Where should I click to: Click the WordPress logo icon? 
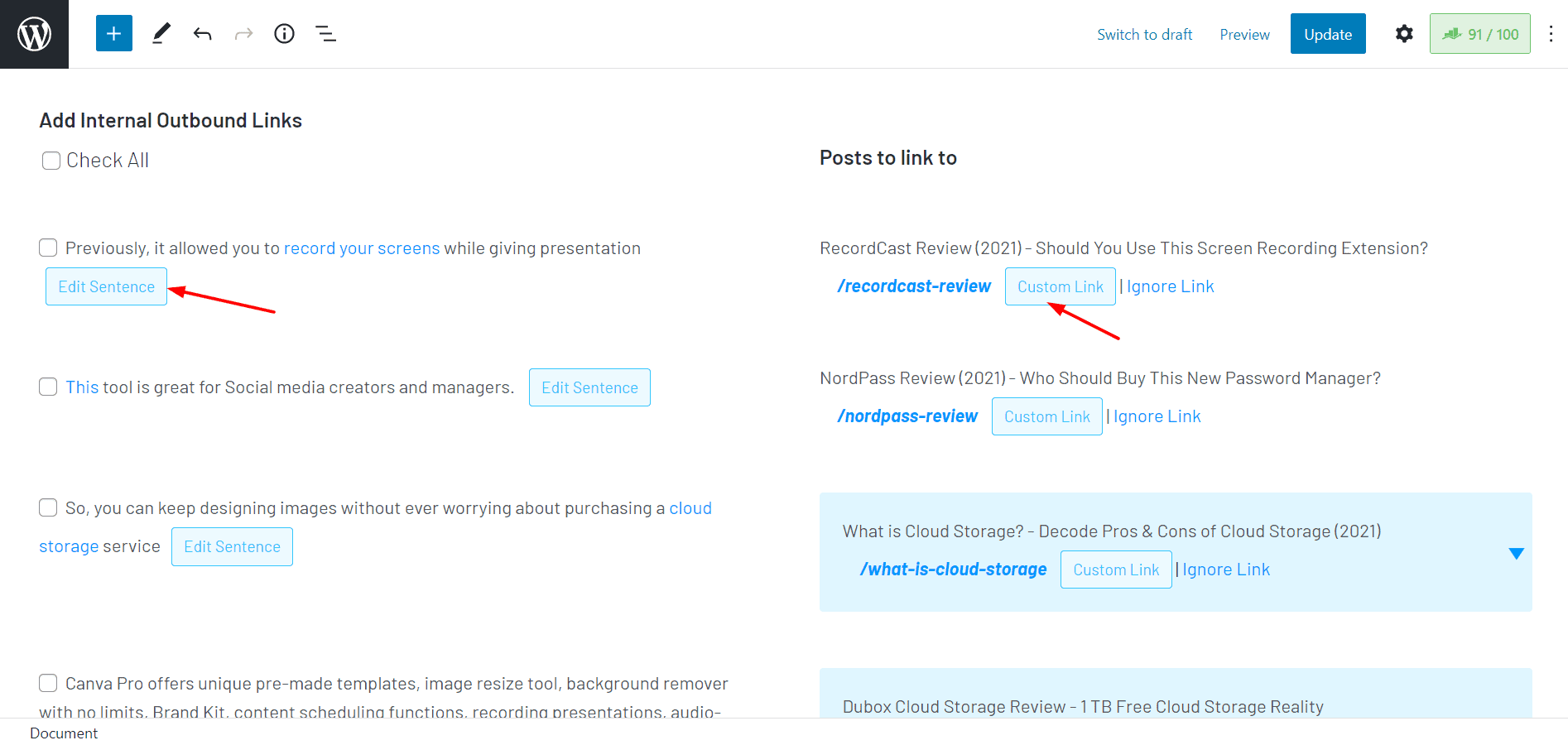(x=34, y=34)
